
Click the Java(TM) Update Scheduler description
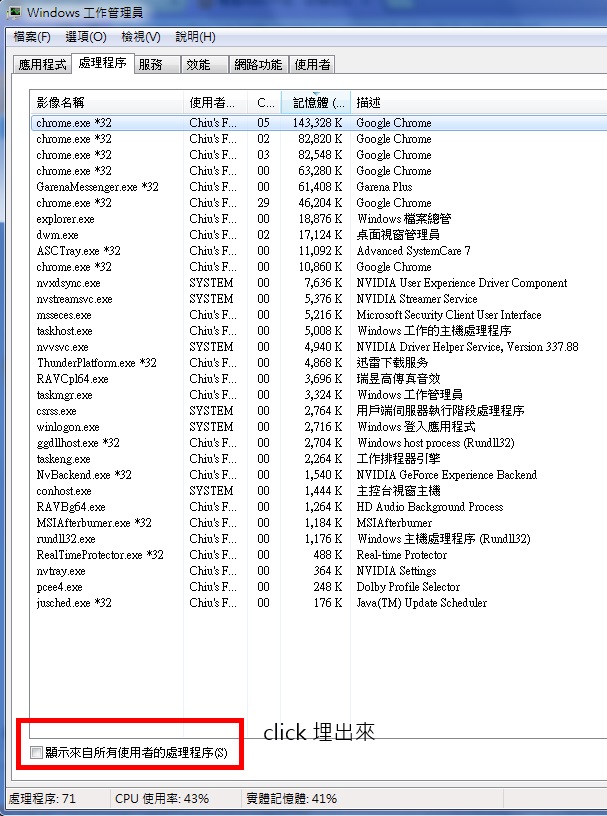(x=421, y=603)
